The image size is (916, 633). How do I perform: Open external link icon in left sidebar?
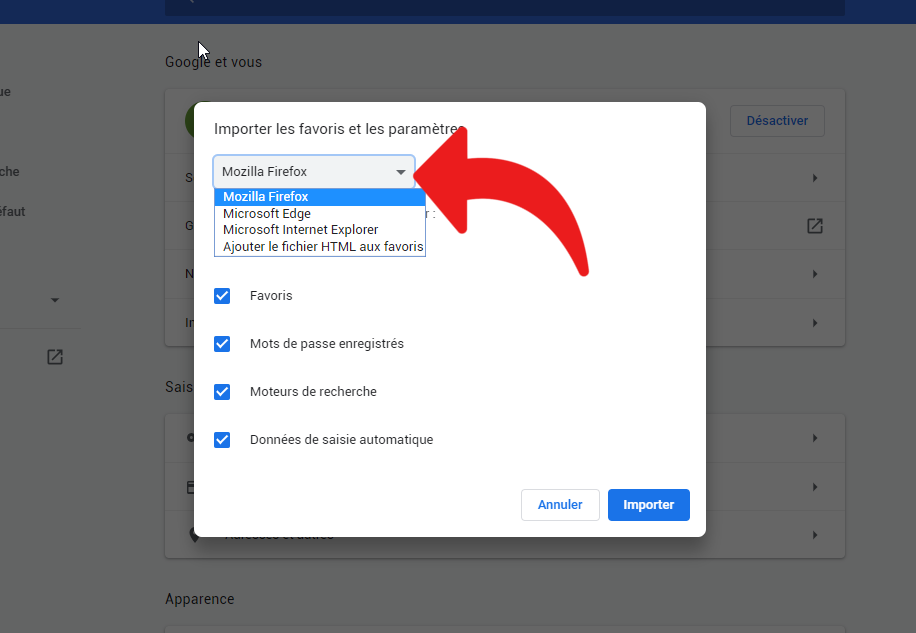55,357
